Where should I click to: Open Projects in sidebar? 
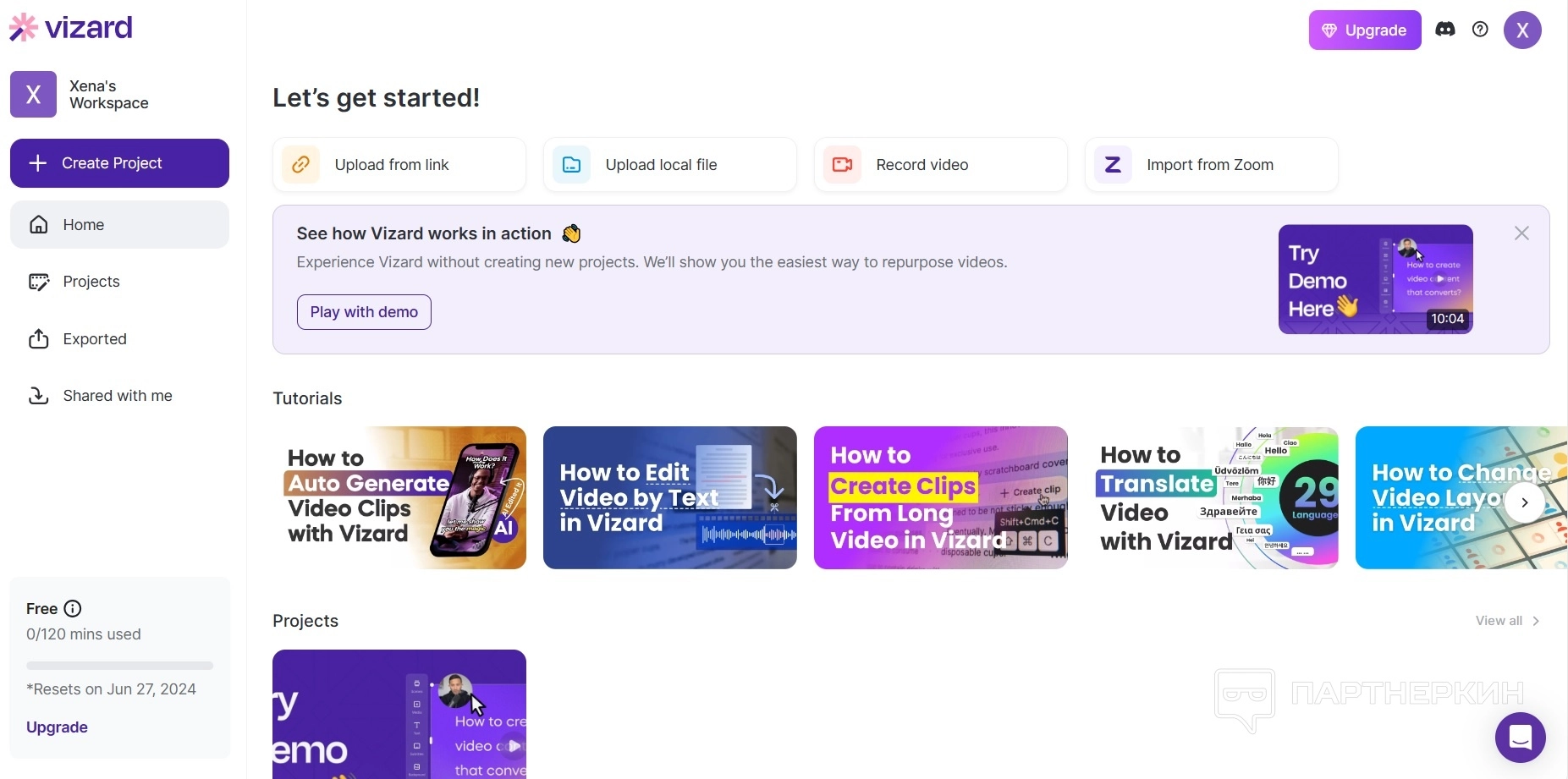[x=119, y=282]
